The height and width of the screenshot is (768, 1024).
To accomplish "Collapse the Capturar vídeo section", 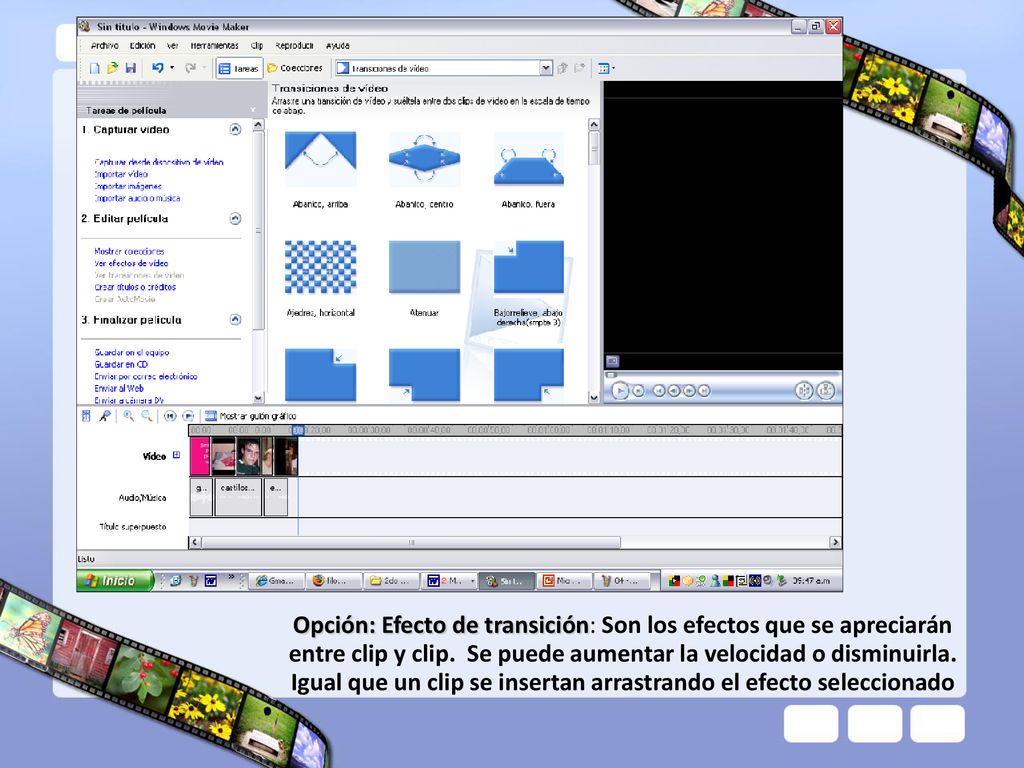I will 235,129.
